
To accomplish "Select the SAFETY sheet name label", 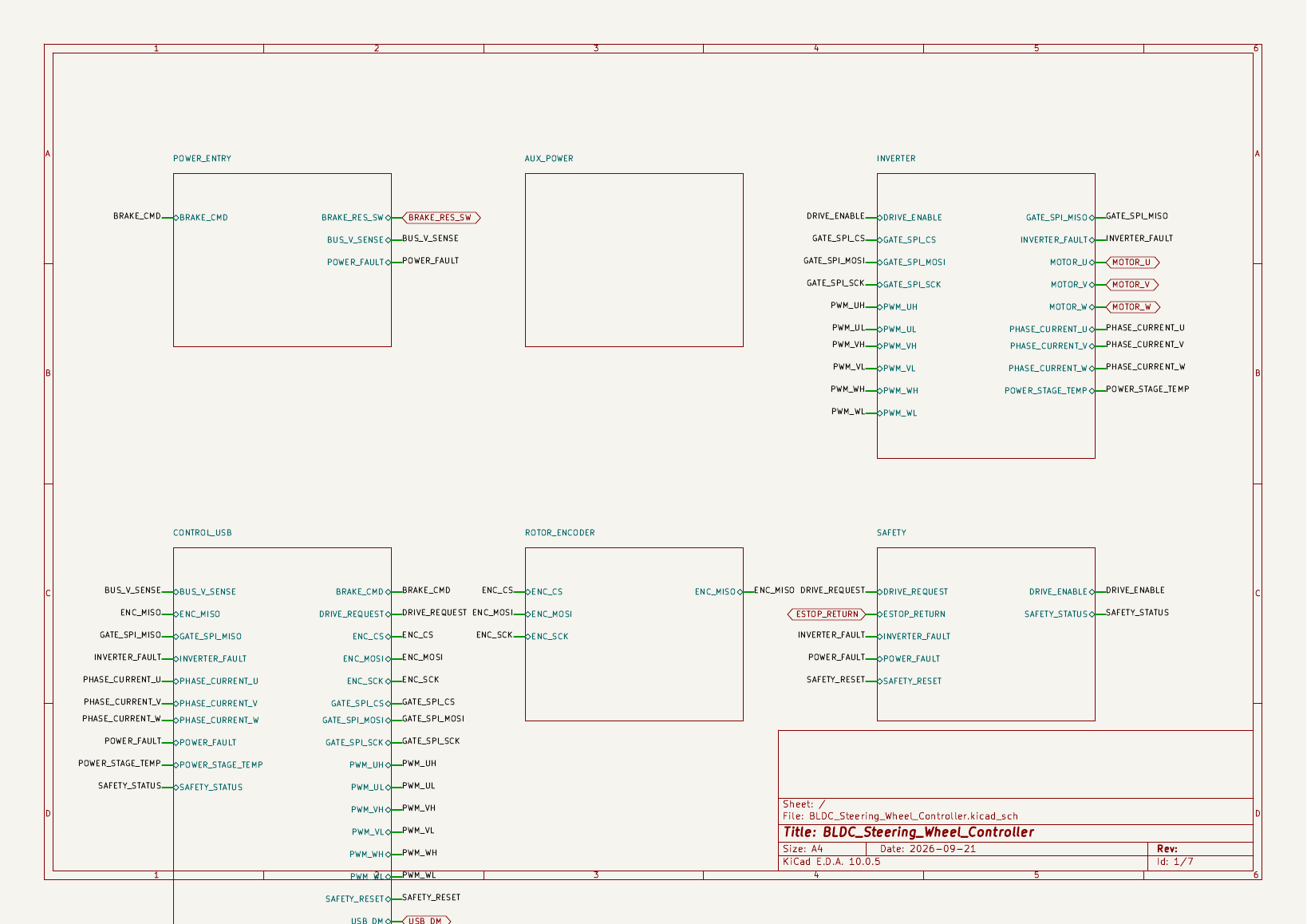I will point(891,533).
